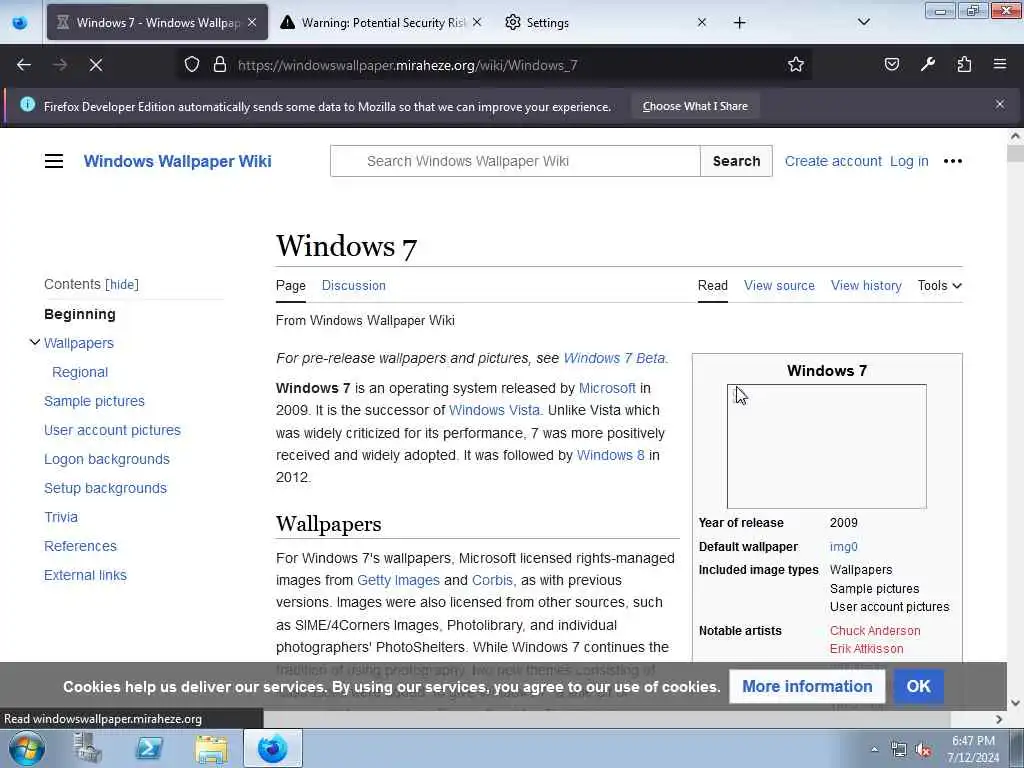
Task: Hide the Contents sidebar
Action: [122, 284]
